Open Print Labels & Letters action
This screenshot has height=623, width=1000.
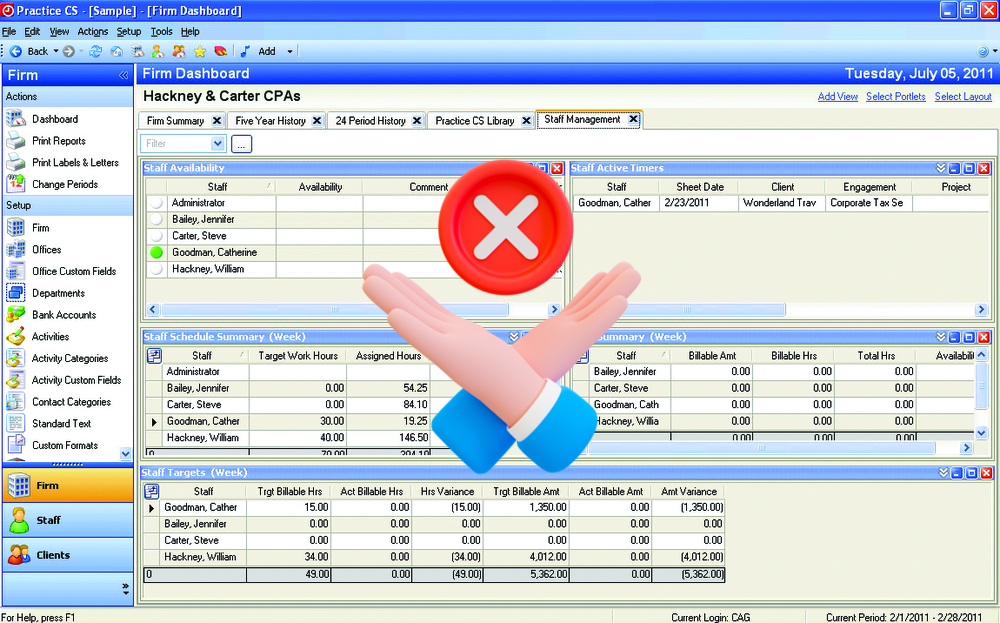75,163
